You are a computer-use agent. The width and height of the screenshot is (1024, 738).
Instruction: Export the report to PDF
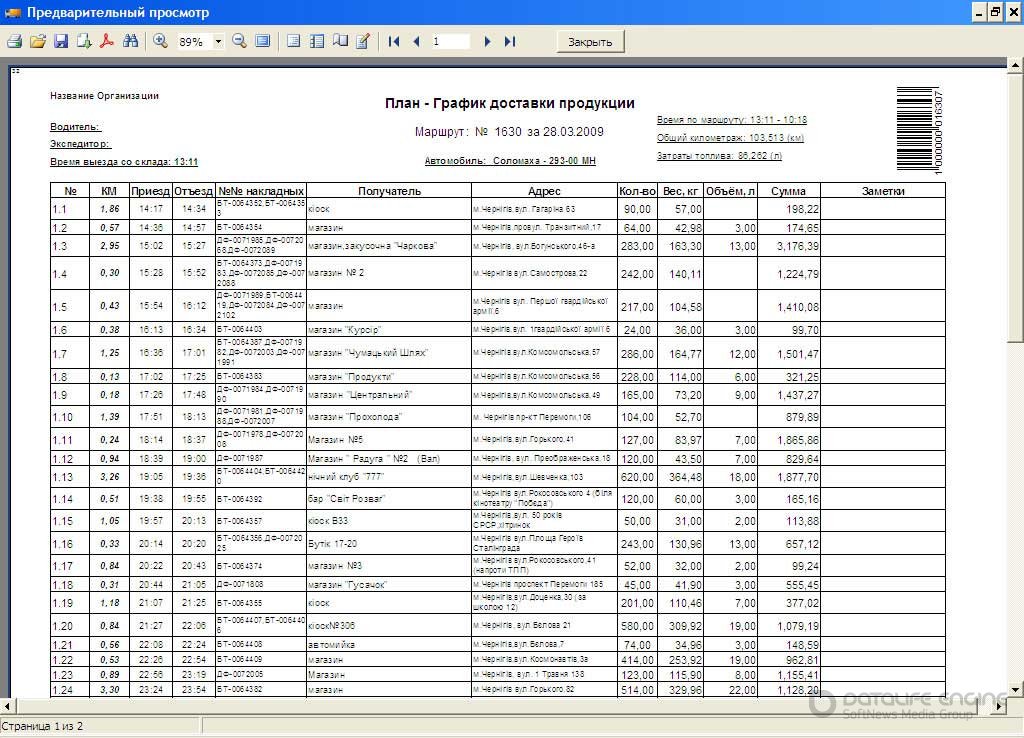pyautogui.click(x=107, y=41)
